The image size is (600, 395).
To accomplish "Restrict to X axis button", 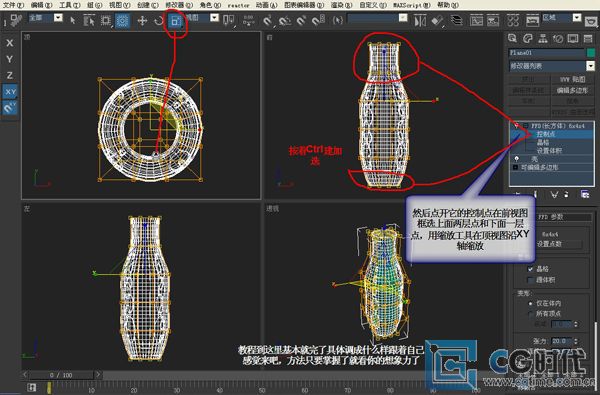I will coord(10,43).
